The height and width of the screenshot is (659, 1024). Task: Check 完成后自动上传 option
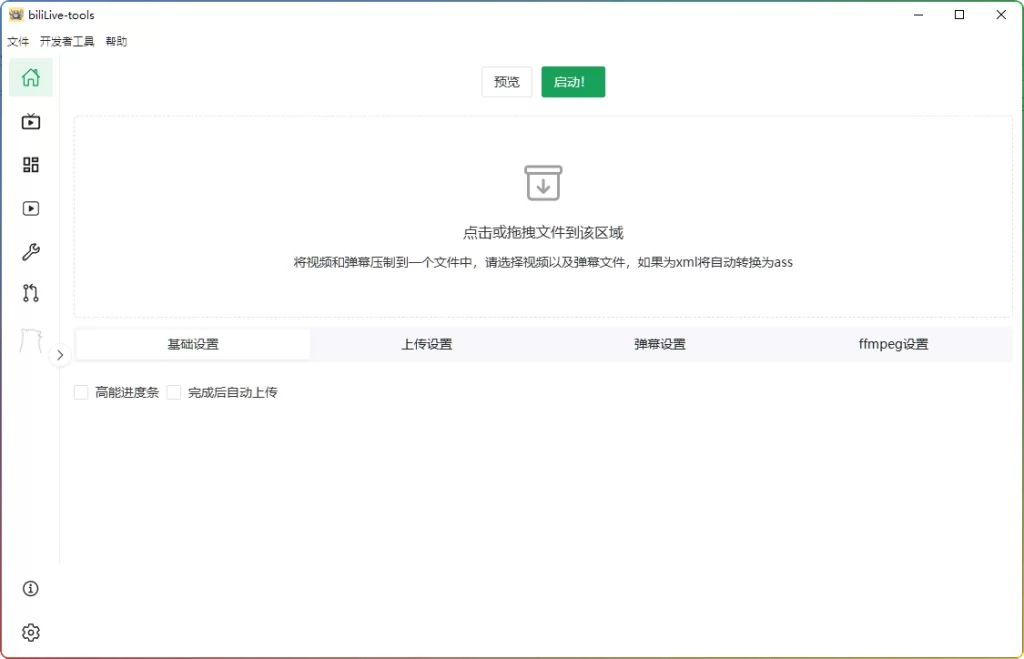173,392
